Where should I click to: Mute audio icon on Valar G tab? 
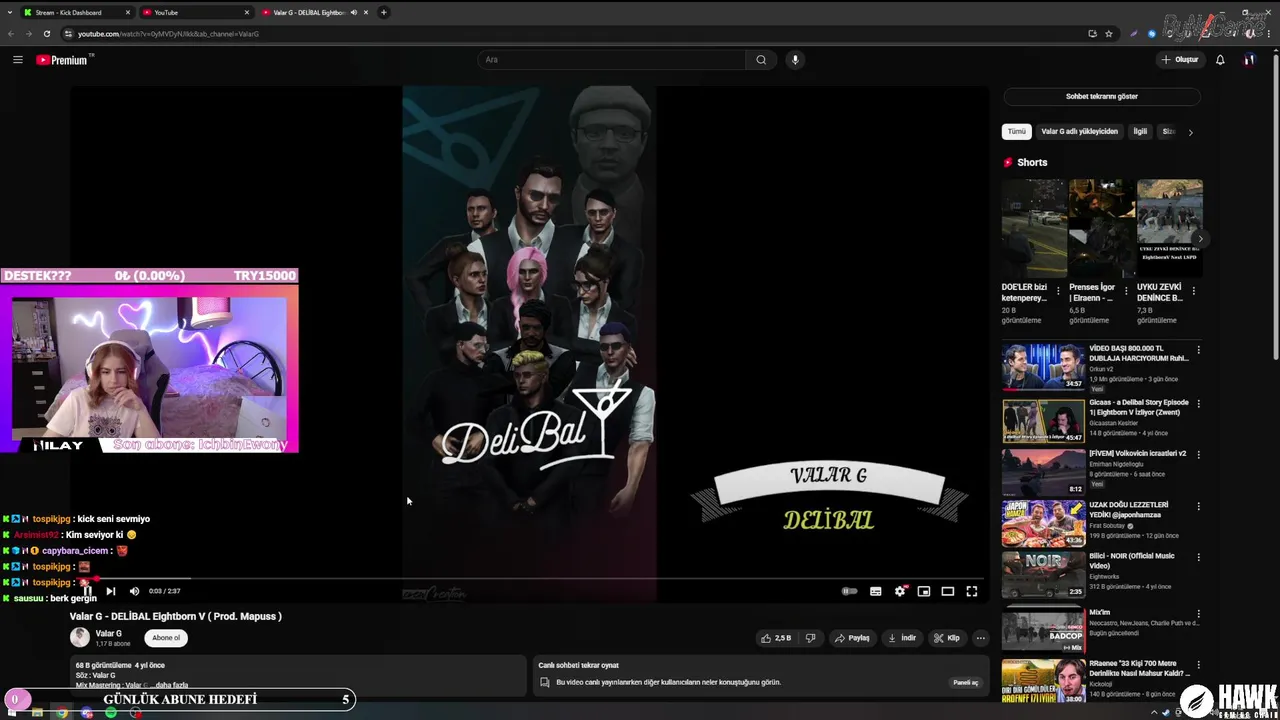353,13
